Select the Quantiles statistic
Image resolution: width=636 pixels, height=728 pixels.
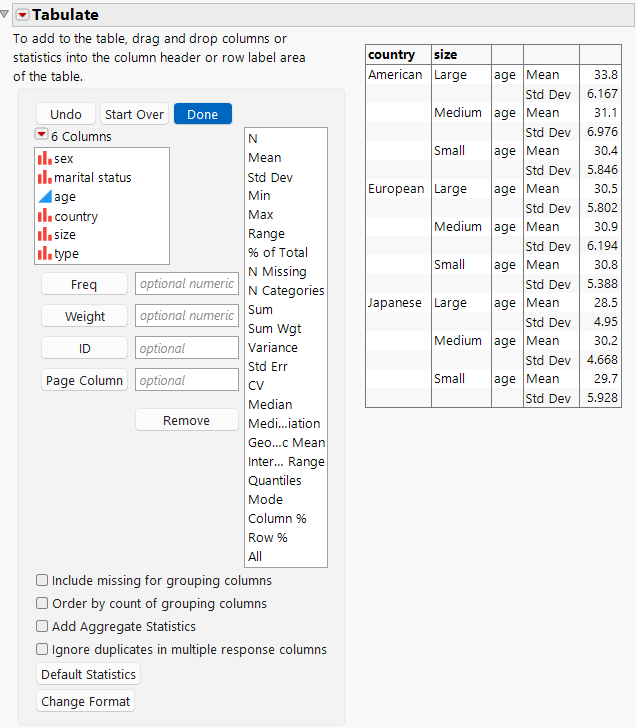pos(274,481)
